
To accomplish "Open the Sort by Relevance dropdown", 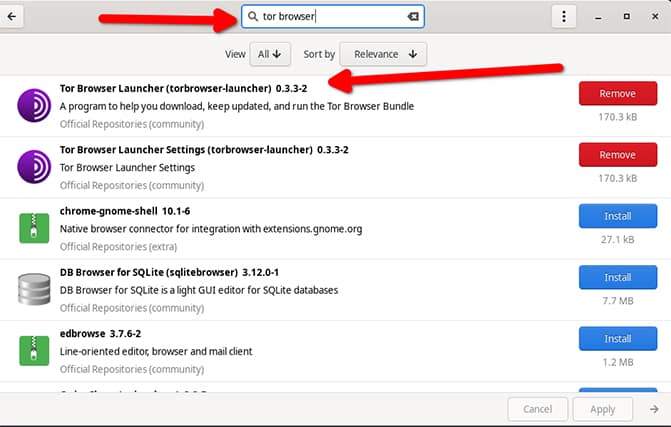I will coord(383,54).
